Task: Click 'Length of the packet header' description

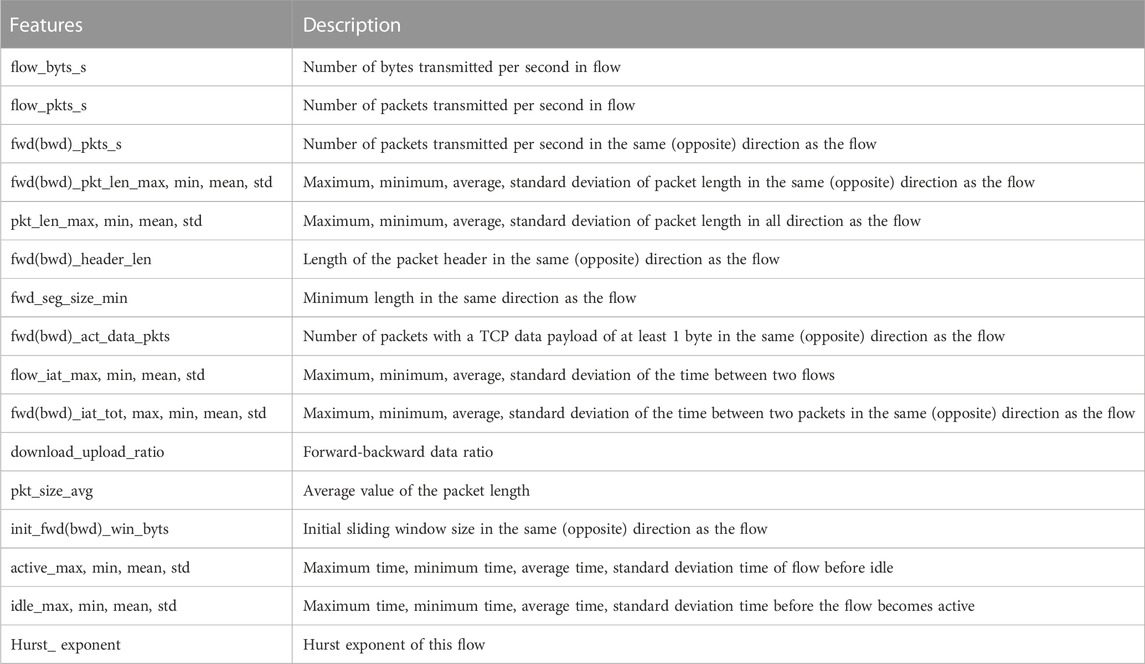Action: [x=719, y=259]
